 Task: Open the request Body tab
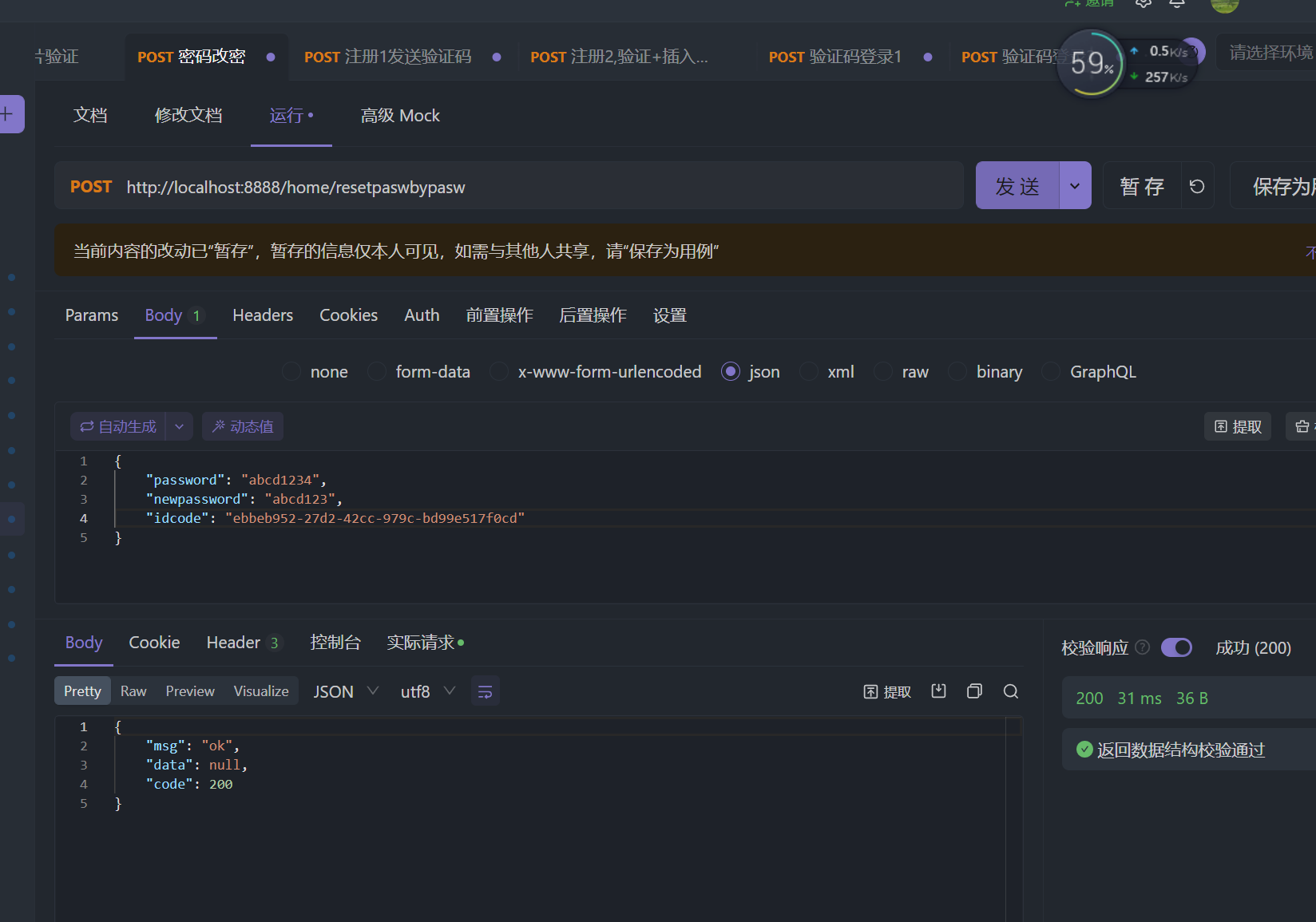(x=175, y=315)
